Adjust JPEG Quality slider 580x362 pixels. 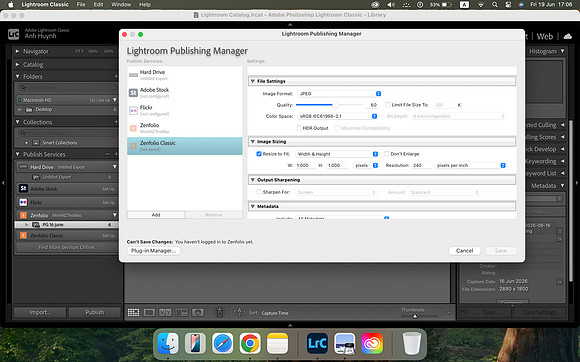pyautogui.click(x=335, y=105)
